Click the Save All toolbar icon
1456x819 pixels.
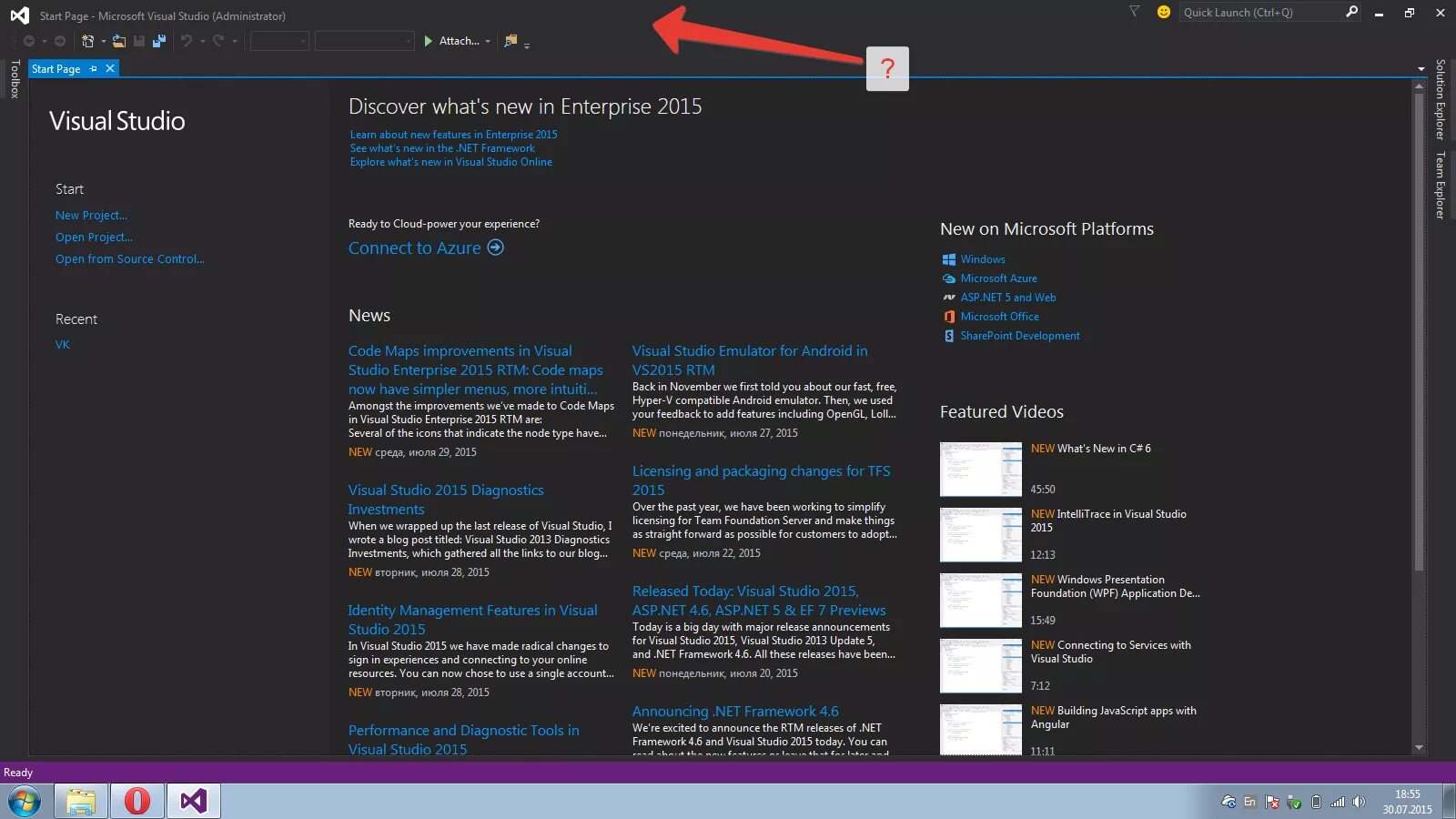159,41
